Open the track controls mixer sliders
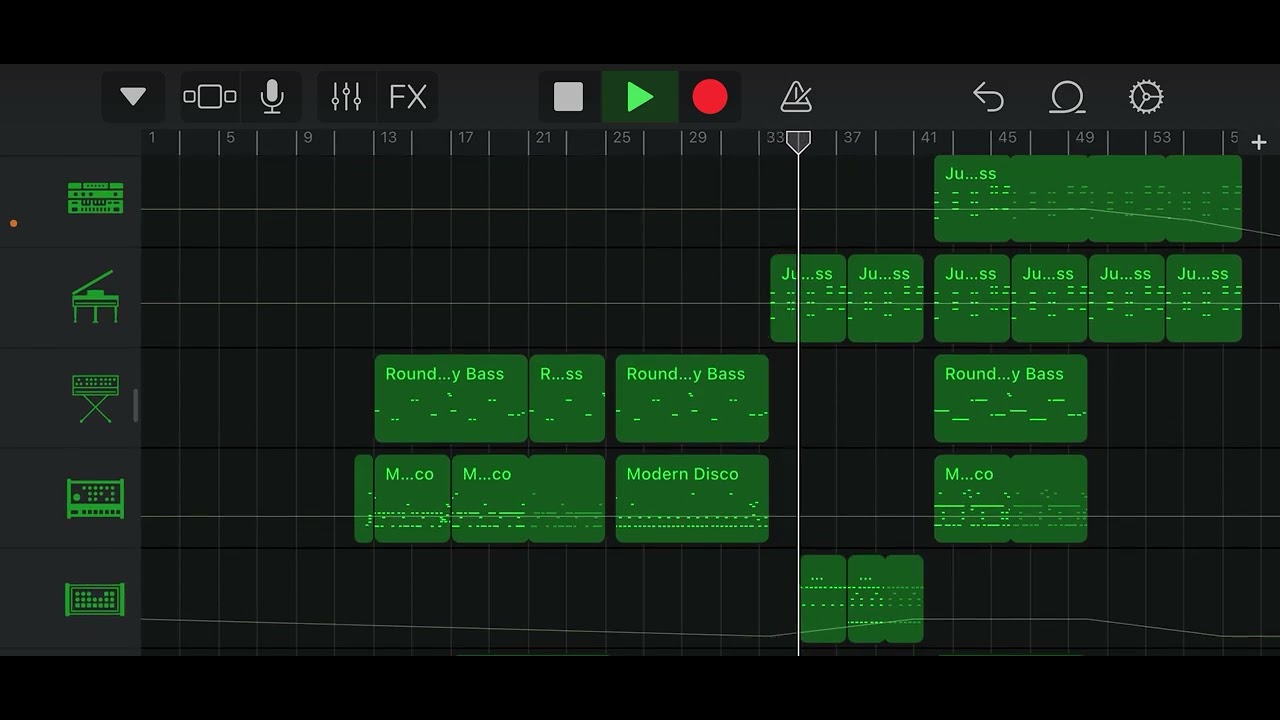 coord(346,97)
